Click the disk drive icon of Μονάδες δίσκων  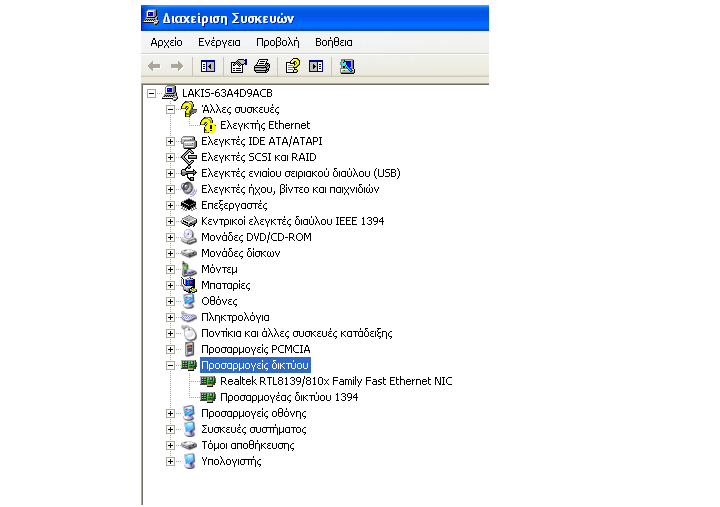pyautogui.click(x=189, y=254)
